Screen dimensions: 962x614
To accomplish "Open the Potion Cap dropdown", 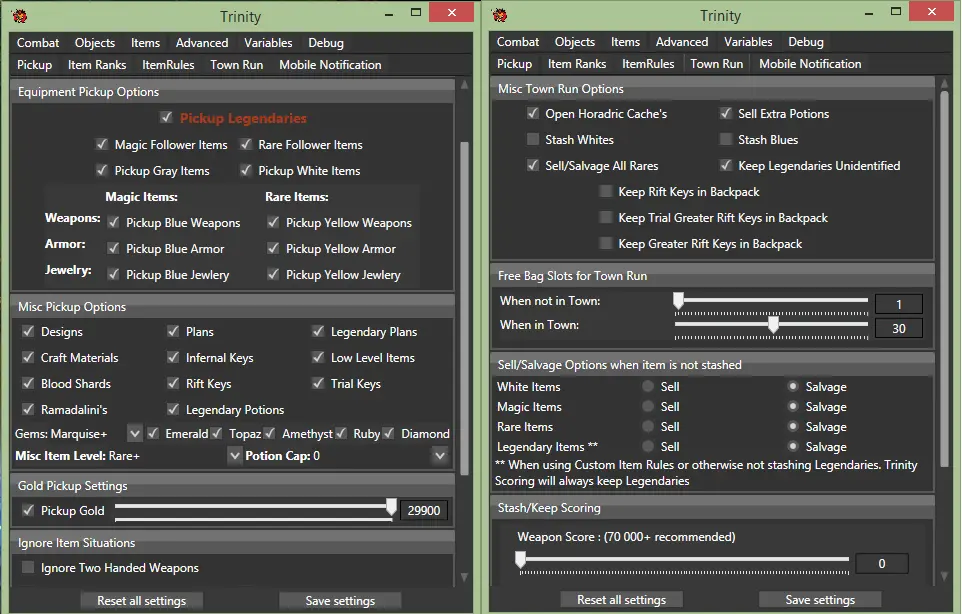I will (440, 456).
